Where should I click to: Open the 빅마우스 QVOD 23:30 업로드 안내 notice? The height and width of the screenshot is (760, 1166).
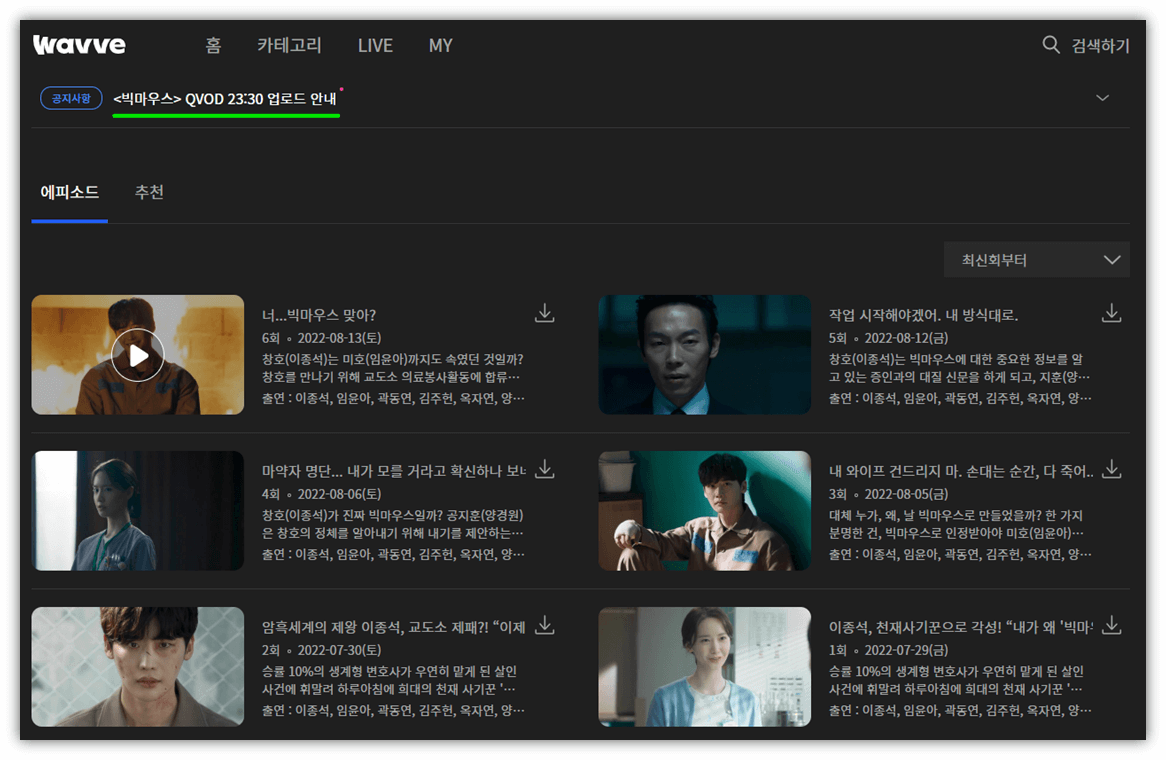226,97
